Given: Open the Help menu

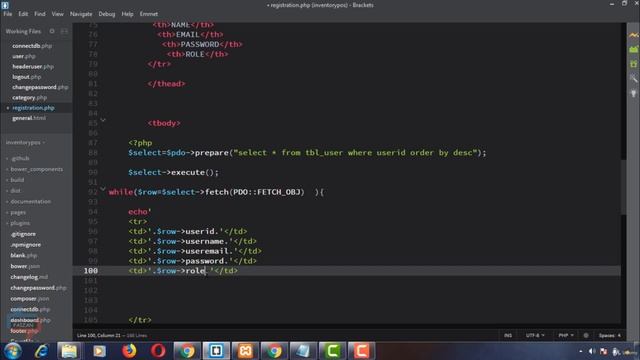Looking at the screenshot, I should 127,14.
